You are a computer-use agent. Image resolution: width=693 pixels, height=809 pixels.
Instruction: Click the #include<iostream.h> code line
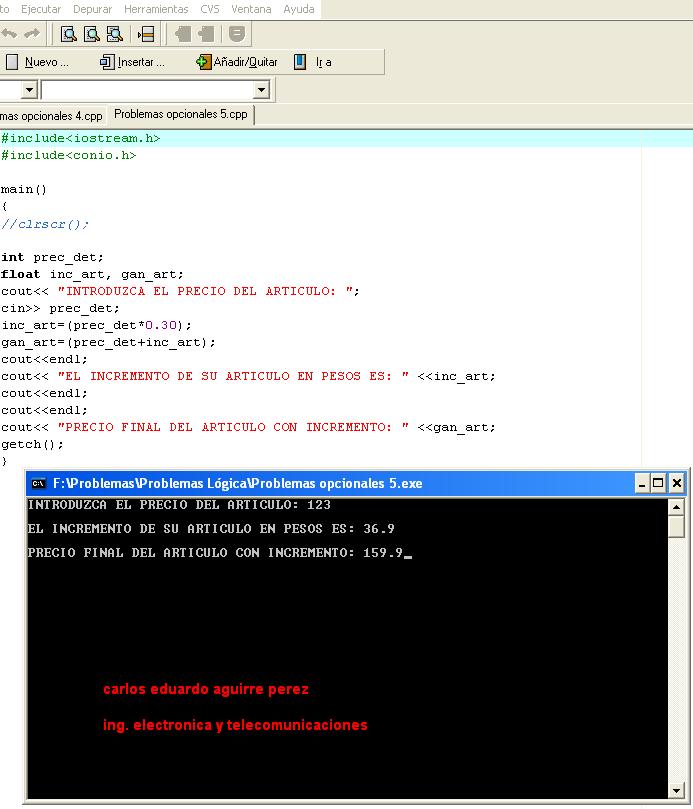pos(80,138)
